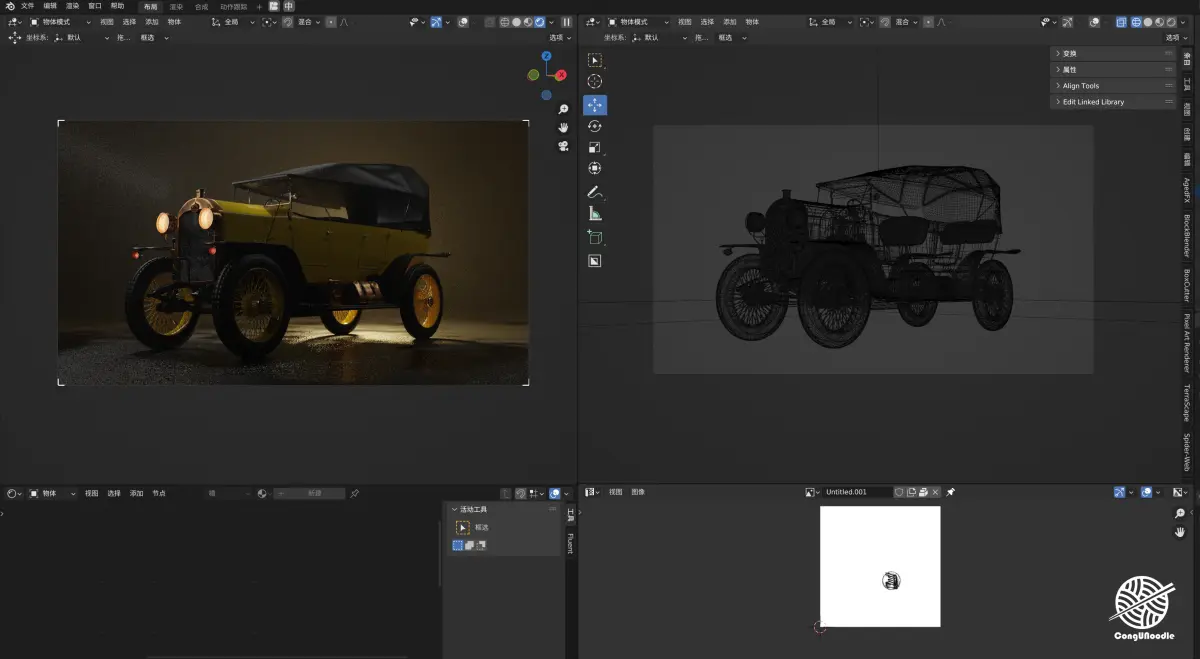Click pan hand icon in image editor

pyautogui.click(x=1180, y=533)
